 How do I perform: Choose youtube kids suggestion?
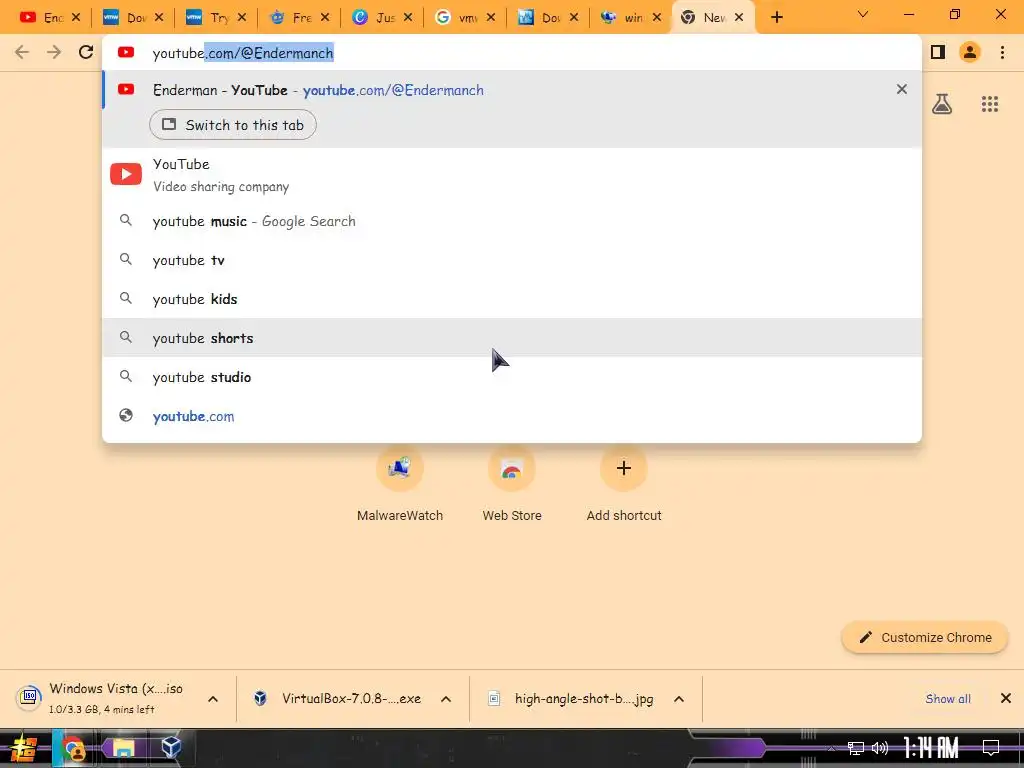[512, 299]
